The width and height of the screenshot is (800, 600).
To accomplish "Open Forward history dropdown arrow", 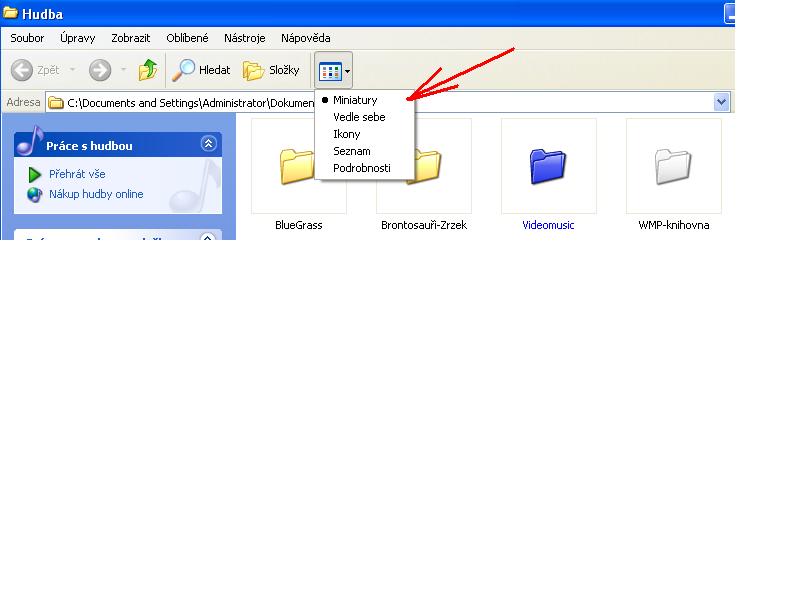I will 123,70.
